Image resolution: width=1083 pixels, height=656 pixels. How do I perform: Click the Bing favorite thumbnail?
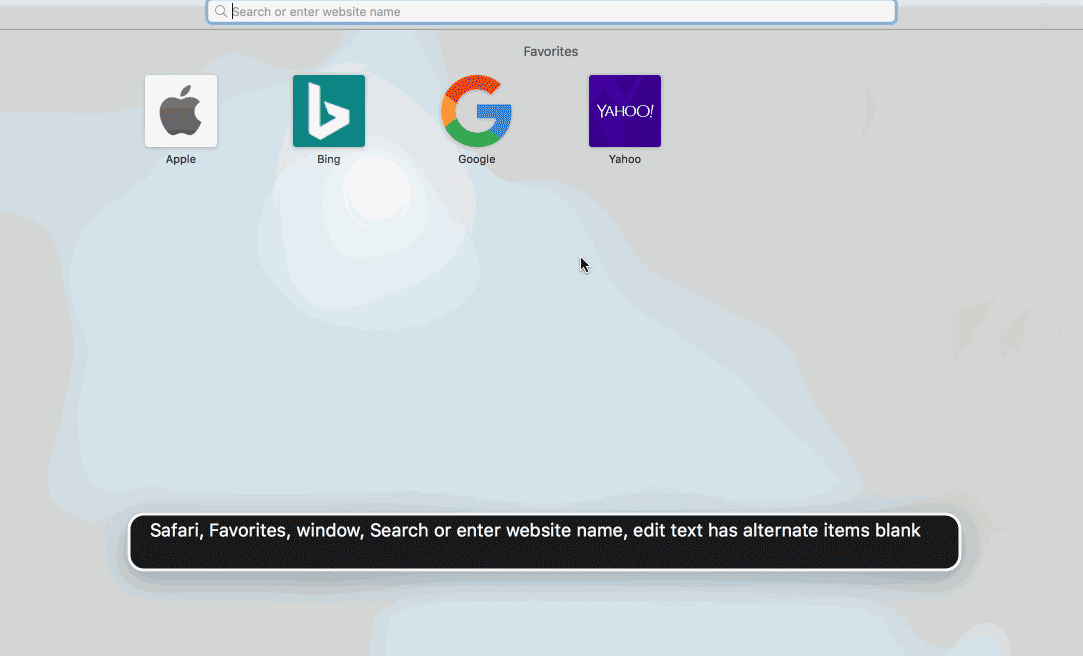(329, 111)
